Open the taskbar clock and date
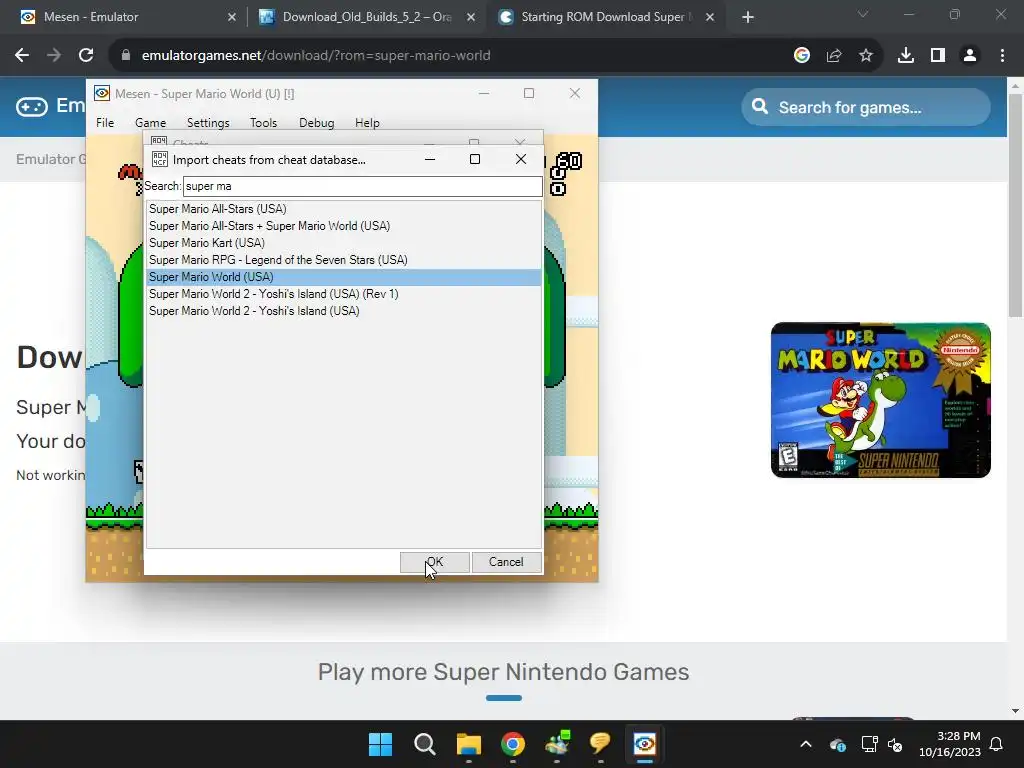Image resolution: width=1024 pixels, height=768 pixels. [x=950, y=744]
